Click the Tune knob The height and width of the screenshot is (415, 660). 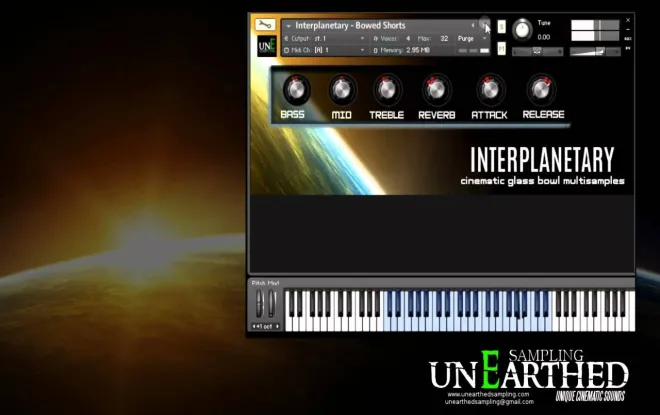click(522, 30)
